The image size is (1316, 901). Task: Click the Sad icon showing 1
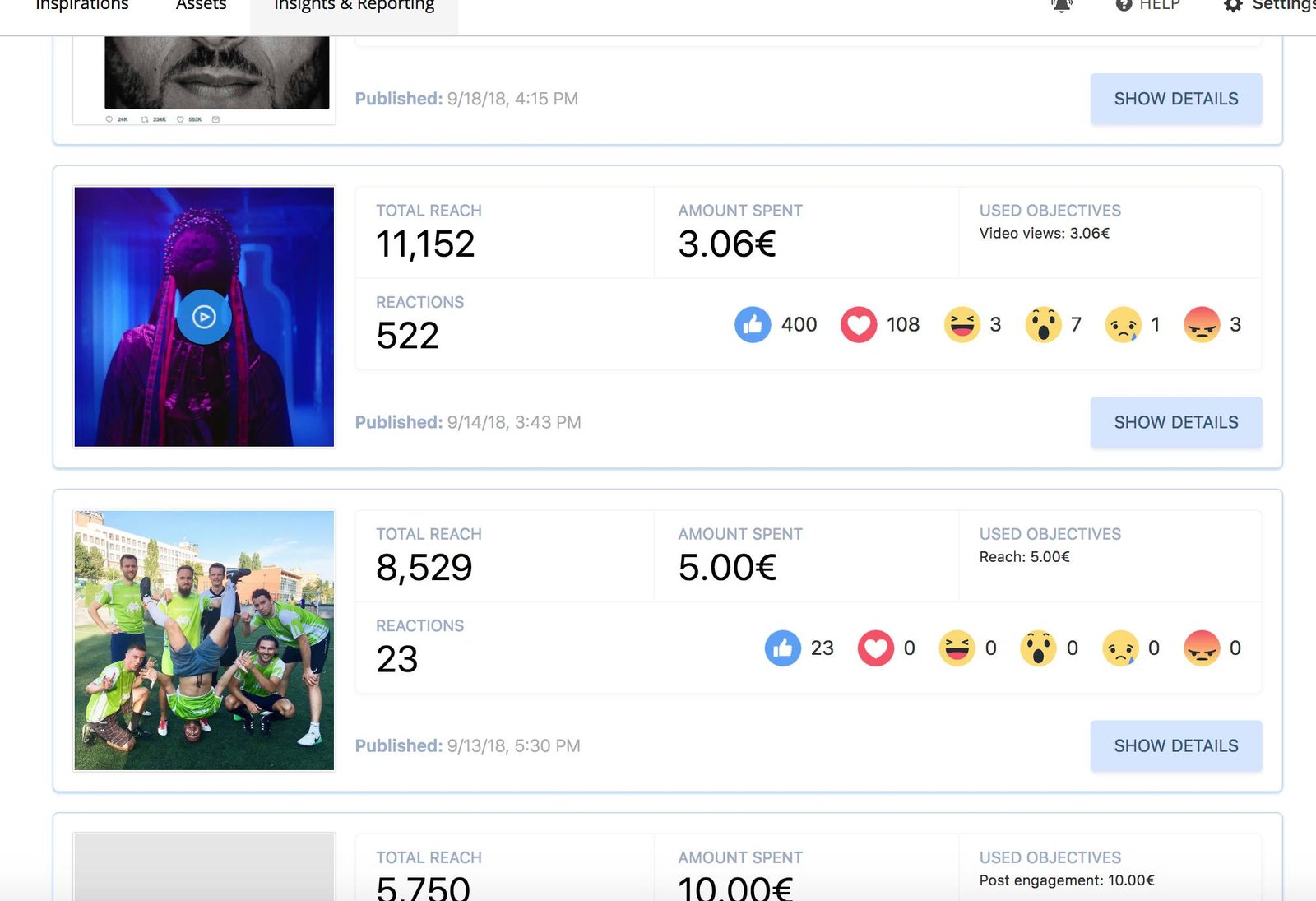pos(1123,324)
